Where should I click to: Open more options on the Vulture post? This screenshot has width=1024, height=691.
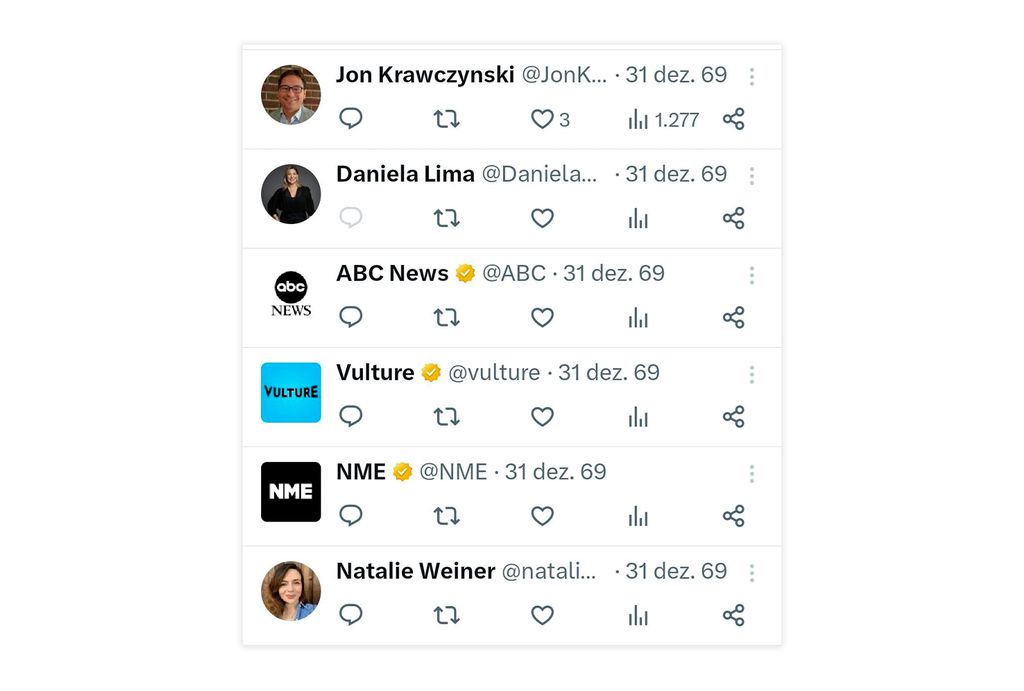tap(751, 374)
